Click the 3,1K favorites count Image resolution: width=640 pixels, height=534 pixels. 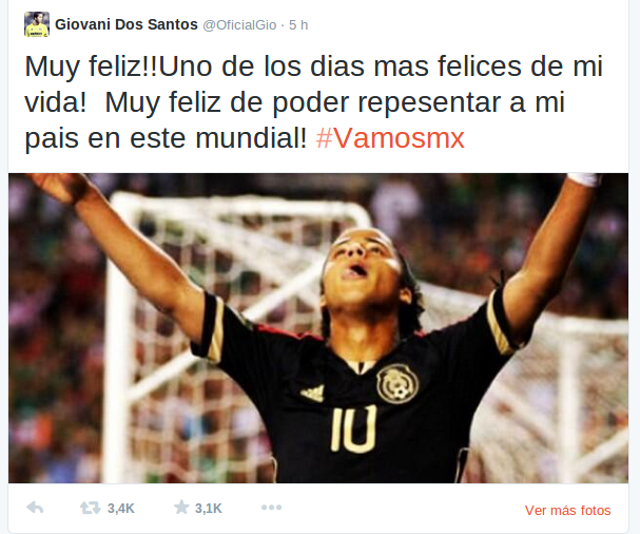pyautogui.click(x=208, y=508)
